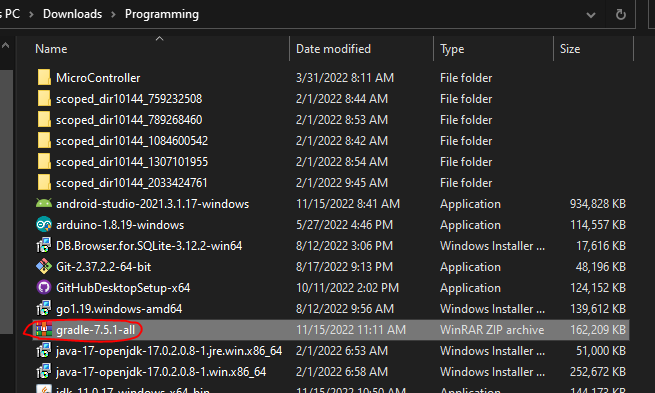655x393 pixels.
Task: Click date 3/31/2022 8:11 AM
Action: pos(345,78)
